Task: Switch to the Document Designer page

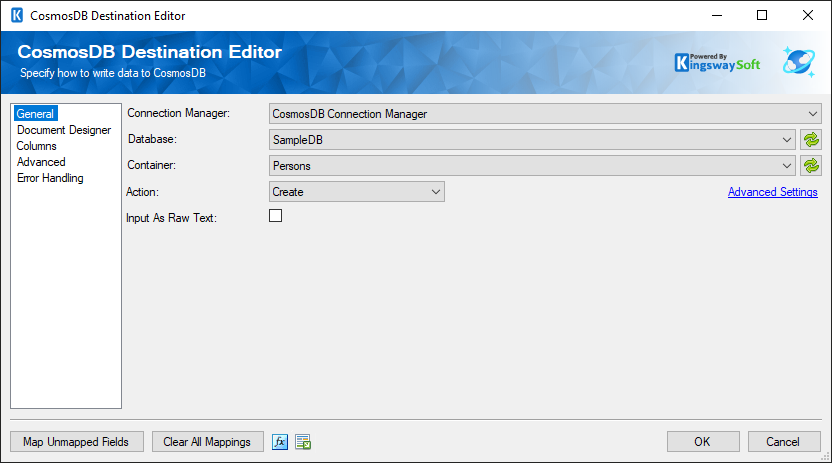Action: click(64, 130)
